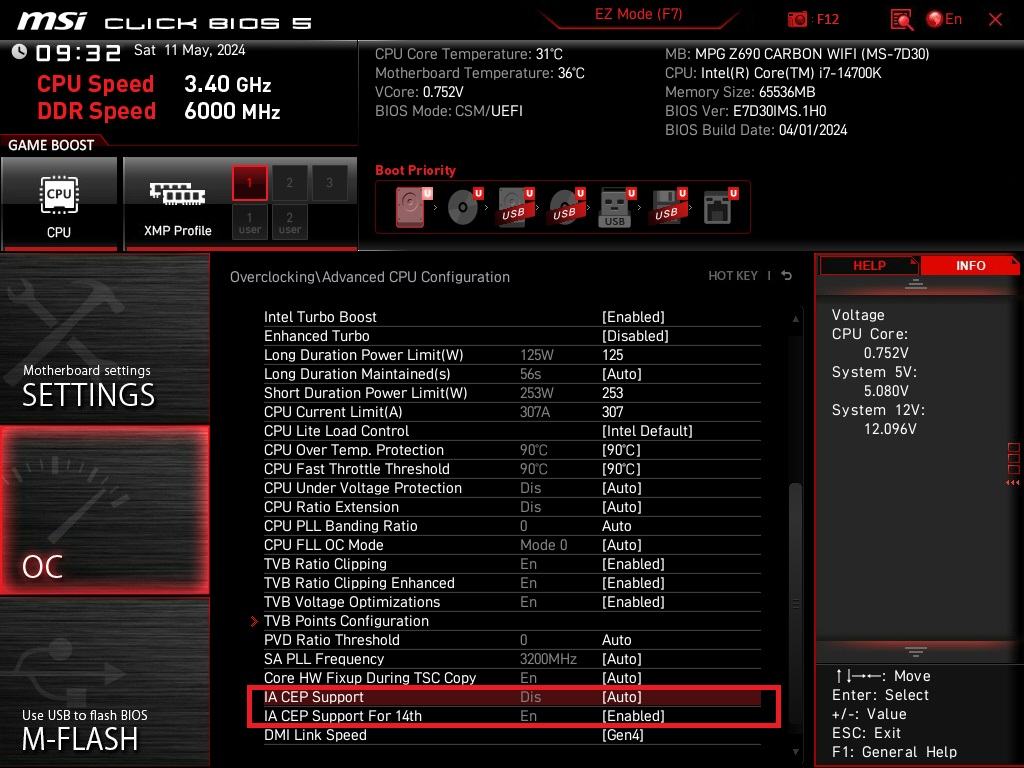Open the Motherboard SETTINGS section
Viewport: 1024px width, 768px height.
tap(104, 338)
